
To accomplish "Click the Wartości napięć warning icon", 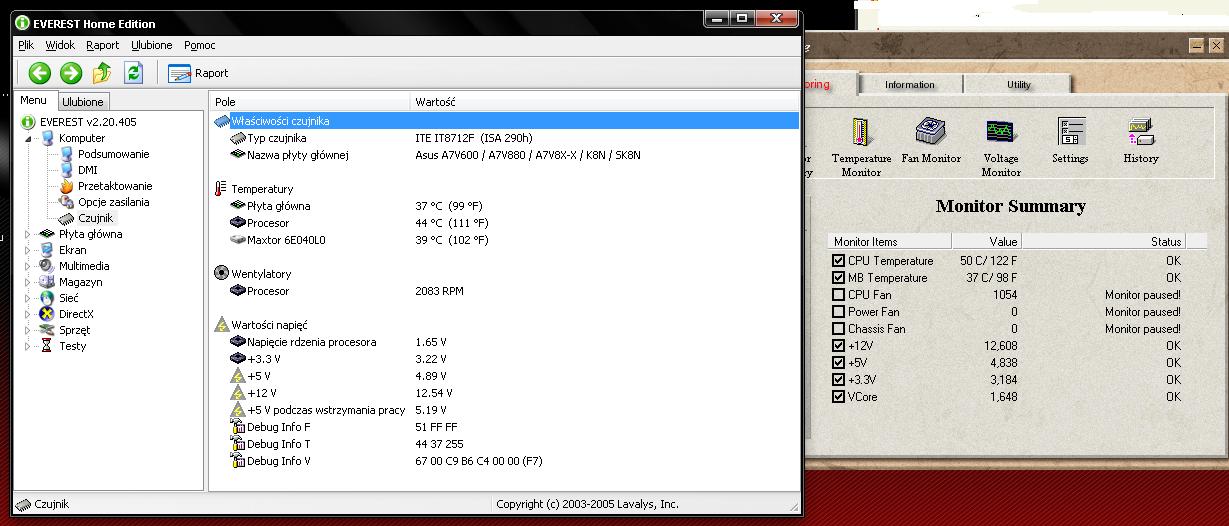I will (221, 325).
